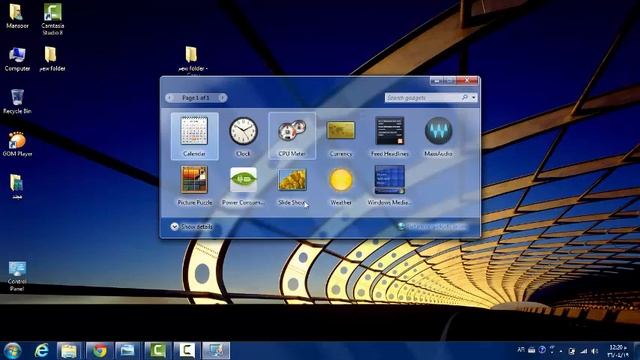Screen dimensions: 640x360
Task: Click the white Camtasia recorder taskbar icon
Action: point(187,351)
